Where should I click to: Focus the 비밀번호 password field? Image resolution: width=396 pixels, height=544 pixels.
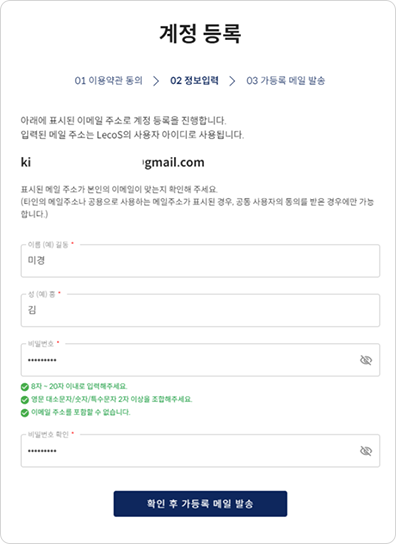200,360
